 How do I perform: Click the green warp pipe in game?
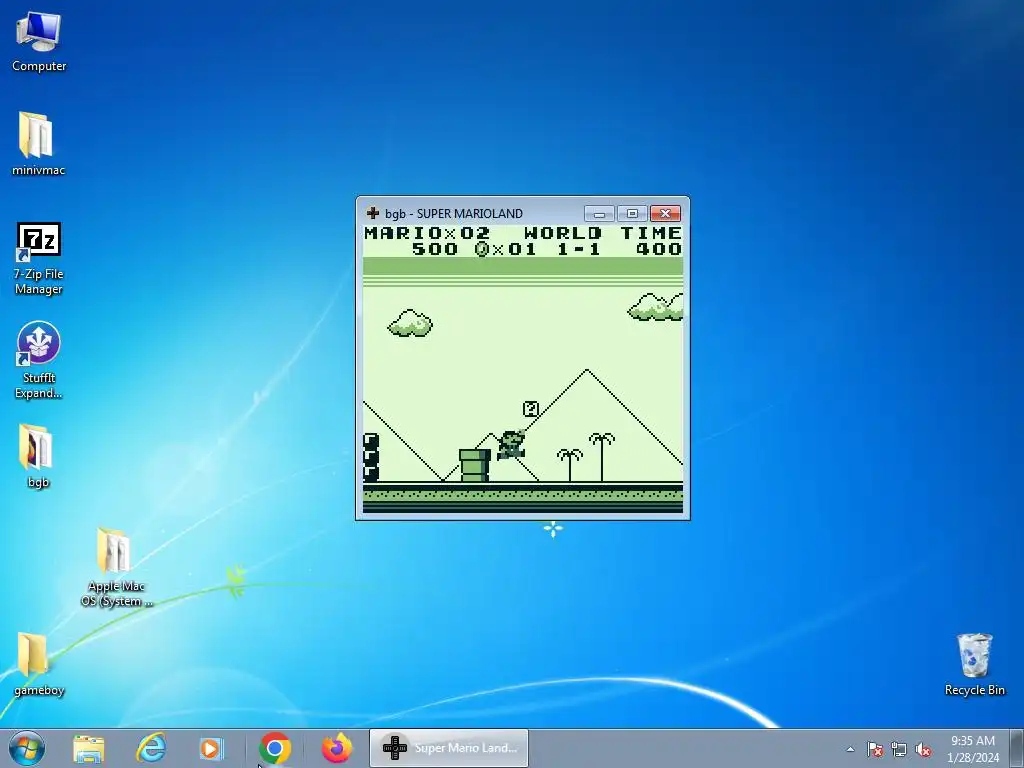[475, 465]
